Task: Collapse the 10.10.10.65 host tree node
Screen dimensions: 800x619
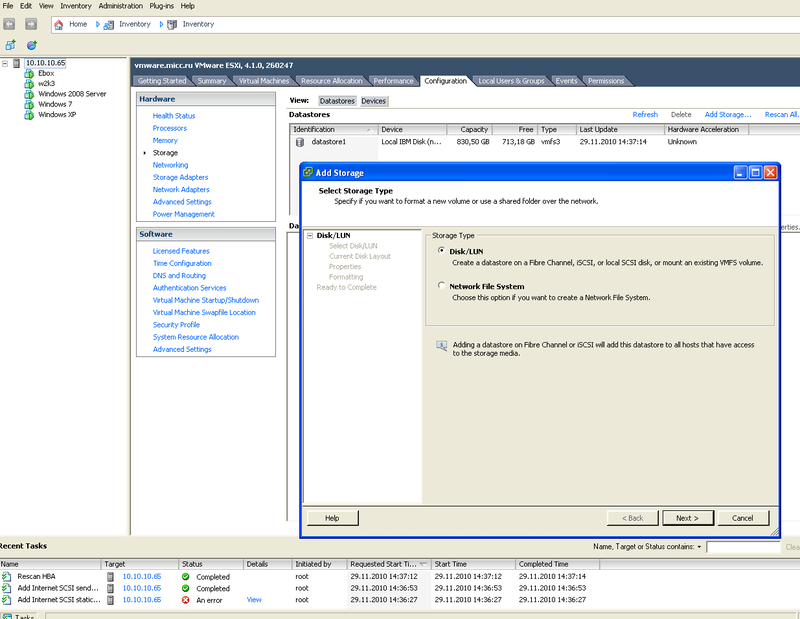Action: [x=5, y=63]
